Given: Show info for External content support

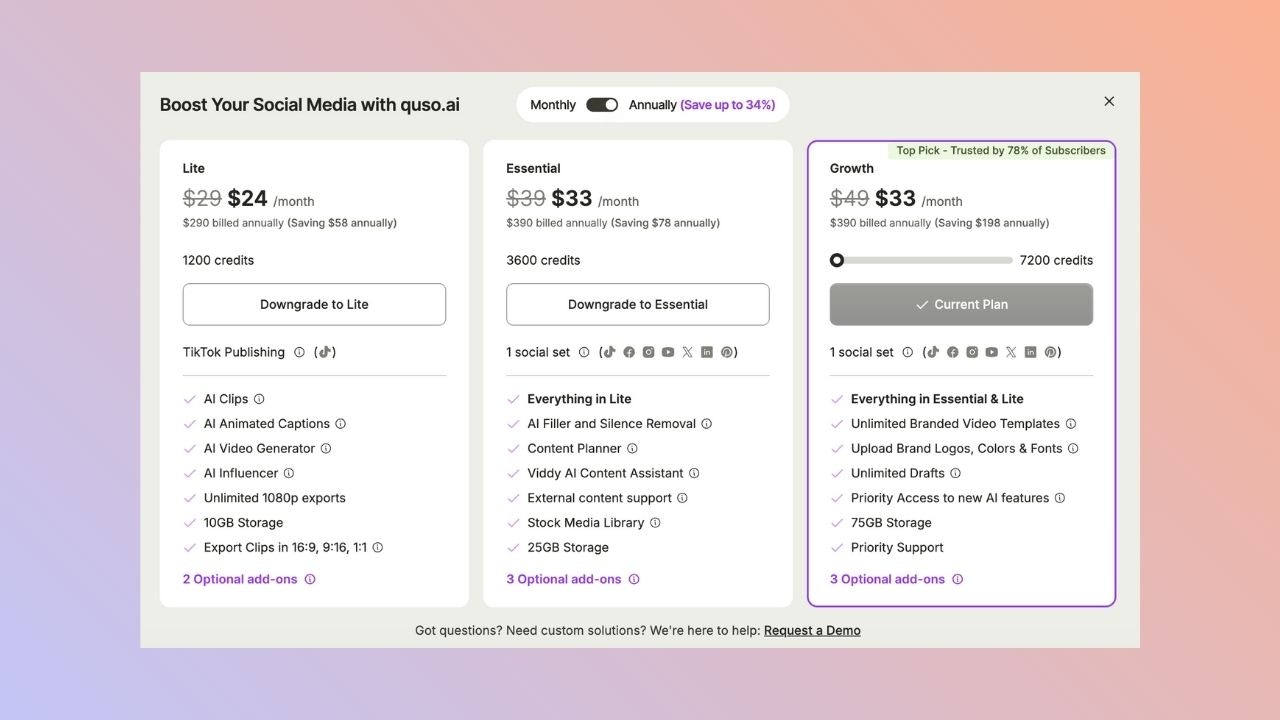Looking at the screenshot, I should [683, 498].
